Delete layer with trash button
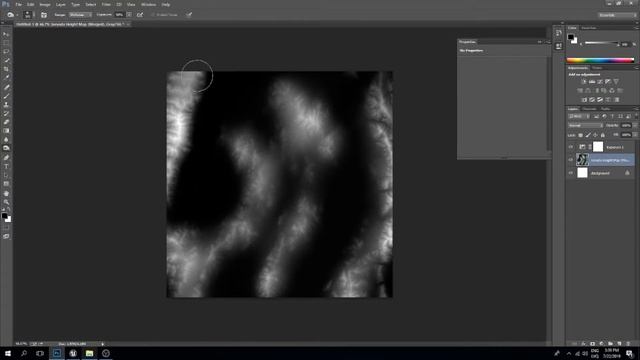The height and width of the screenshot is (360, 640). tap(628, 344)
